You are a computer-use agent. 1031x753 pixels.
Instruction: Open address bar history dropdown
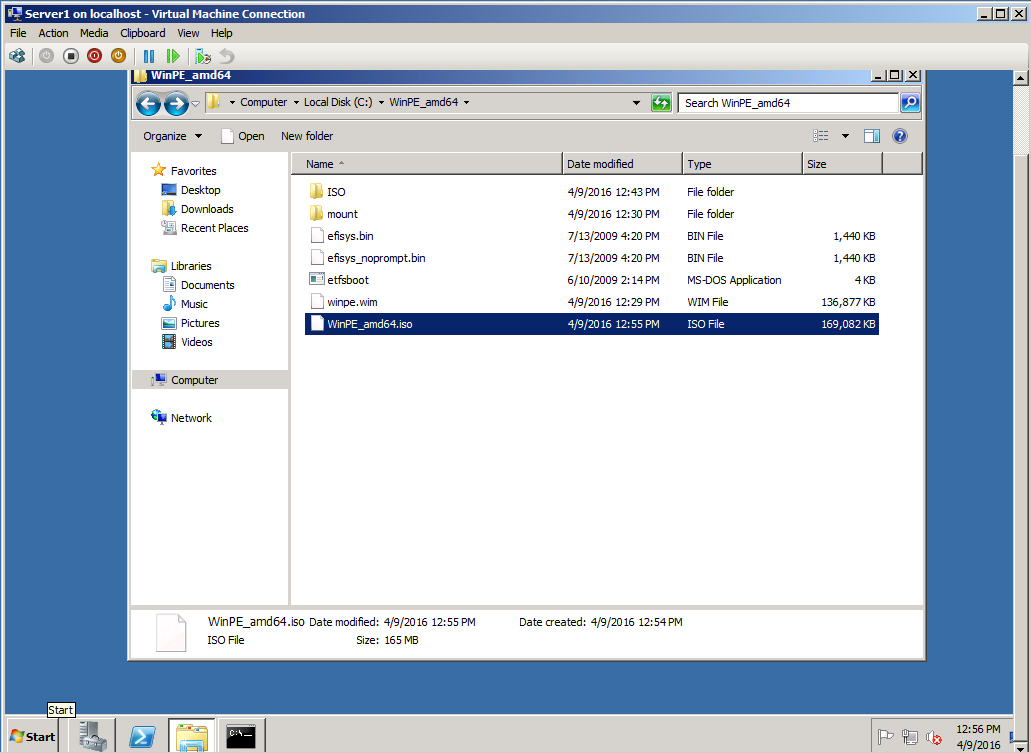pos(636,103)
